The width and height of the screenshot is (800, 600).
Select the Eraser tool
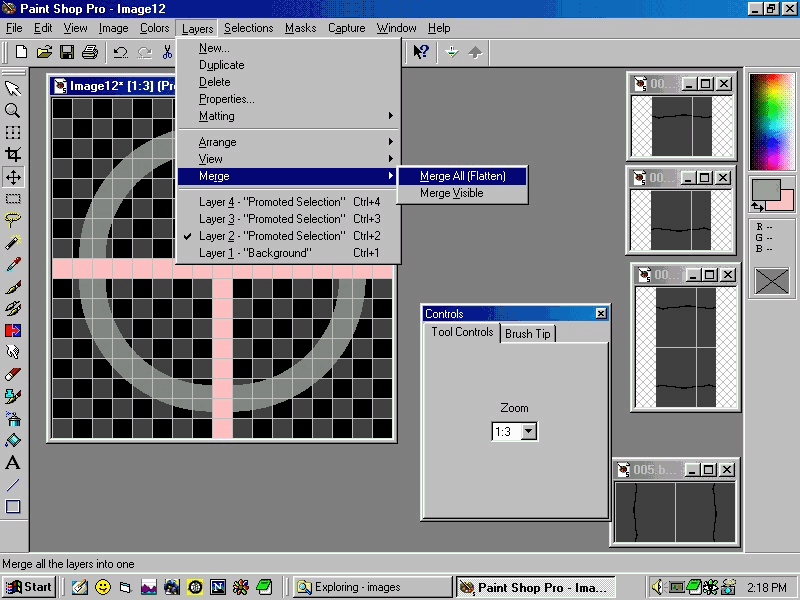pos(13,374)
